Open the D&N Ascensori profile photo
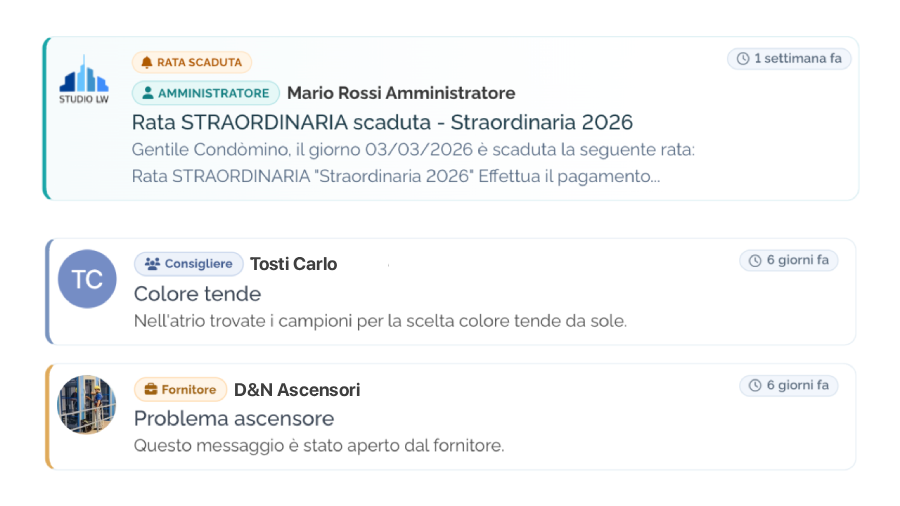Screen dimensions: 900x506 click(x=87, y=405)
